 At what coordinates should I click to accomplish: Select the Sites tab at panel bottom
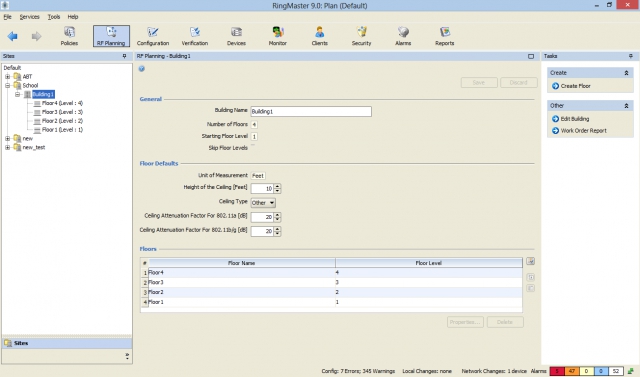coord(67,344)
